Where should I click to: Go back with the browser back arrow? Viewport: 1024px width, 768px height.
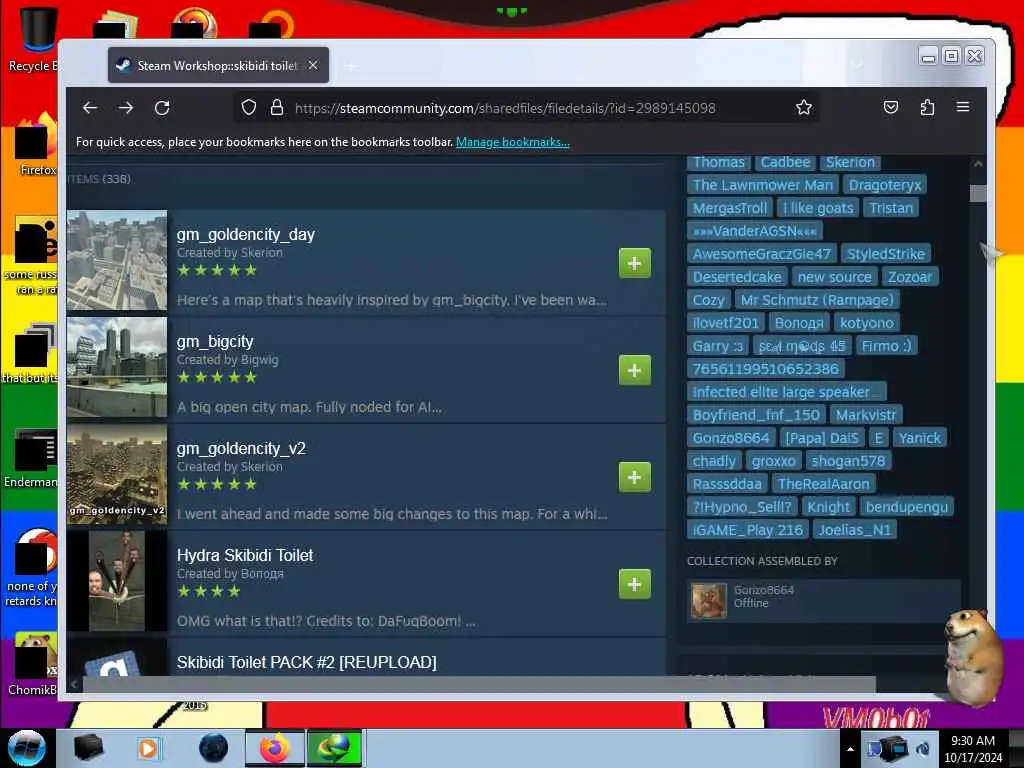(x=90, y=108)
